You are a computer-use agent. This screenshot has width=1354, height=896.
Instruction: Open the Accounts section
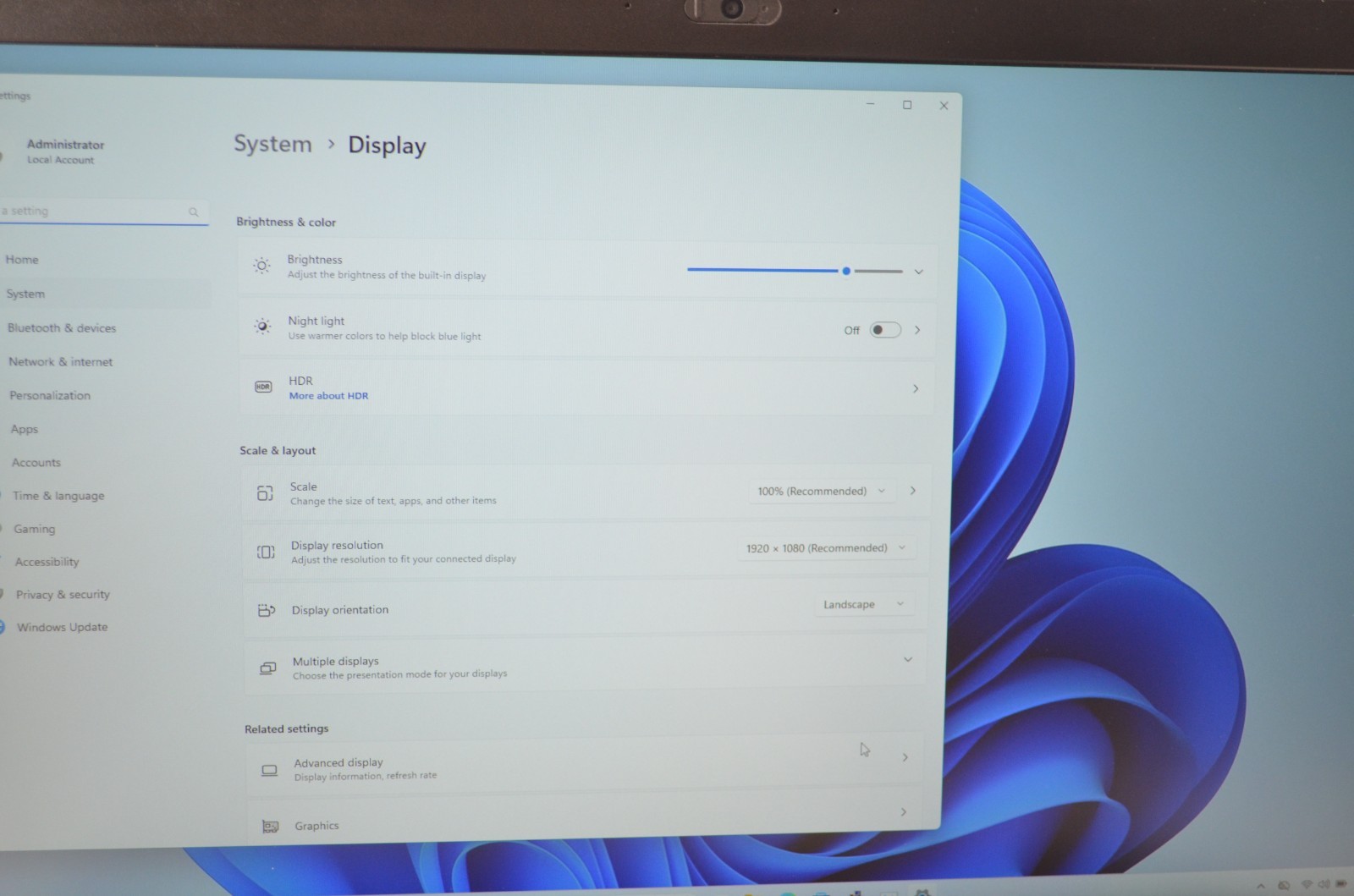point(36,462)
